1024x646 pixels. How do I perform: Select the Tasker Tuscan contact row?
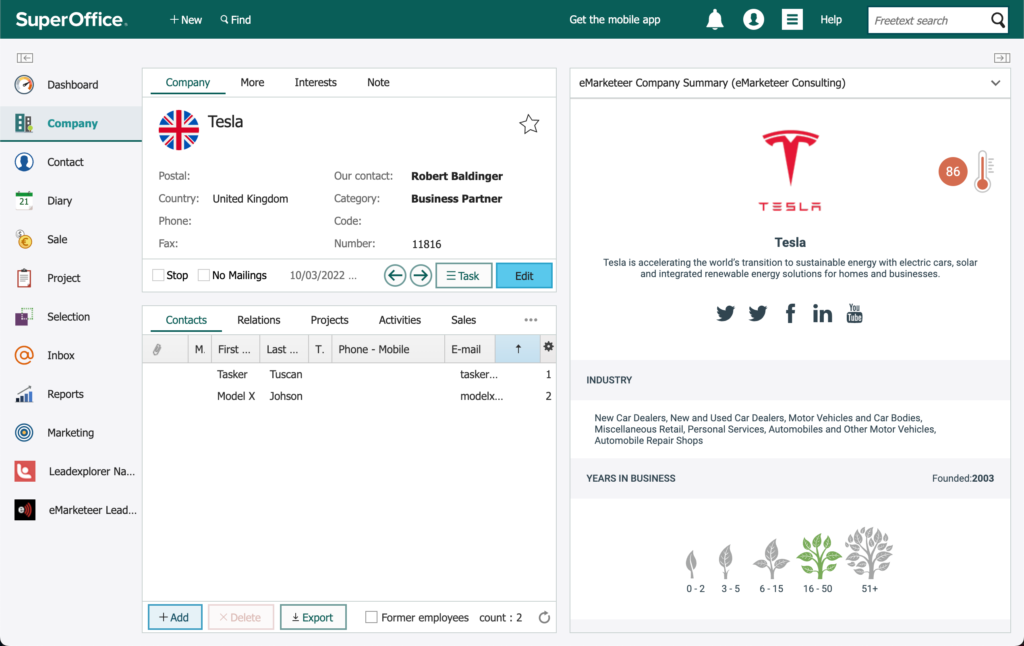tap(349, 374)
